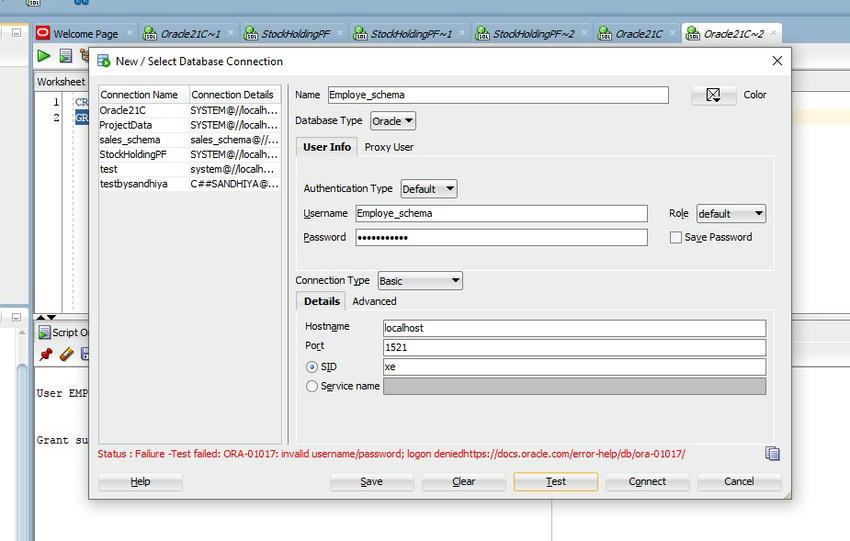Image resolution: width=850 pixels, height=541 pixels.
Task: Copy status message with clipboard icon
Action: point(772,453)
